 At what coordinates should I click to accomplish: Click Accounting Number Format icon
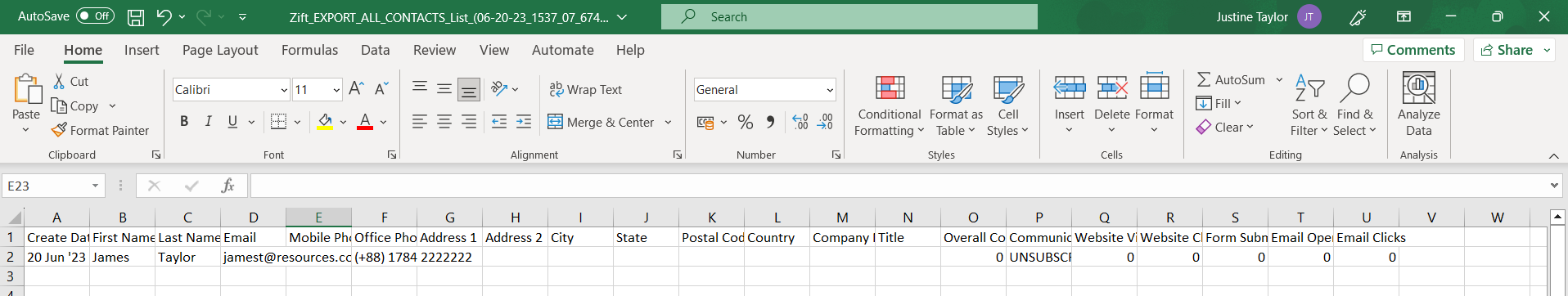[705, 123]
